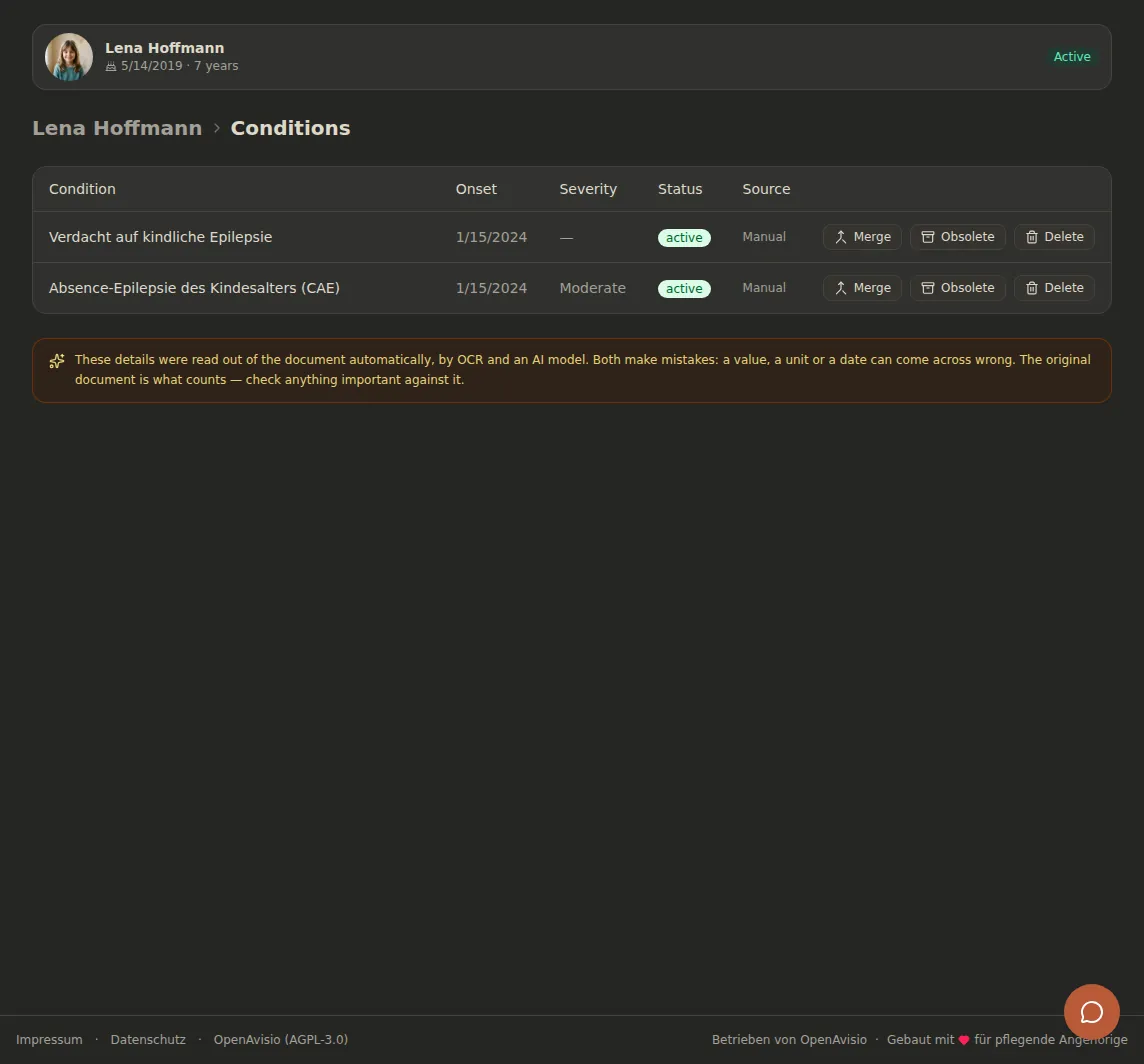This screenshot has width=1144, height=1064.
Task: Open the Impressum footer link
Action: [x=49, y=1039]
